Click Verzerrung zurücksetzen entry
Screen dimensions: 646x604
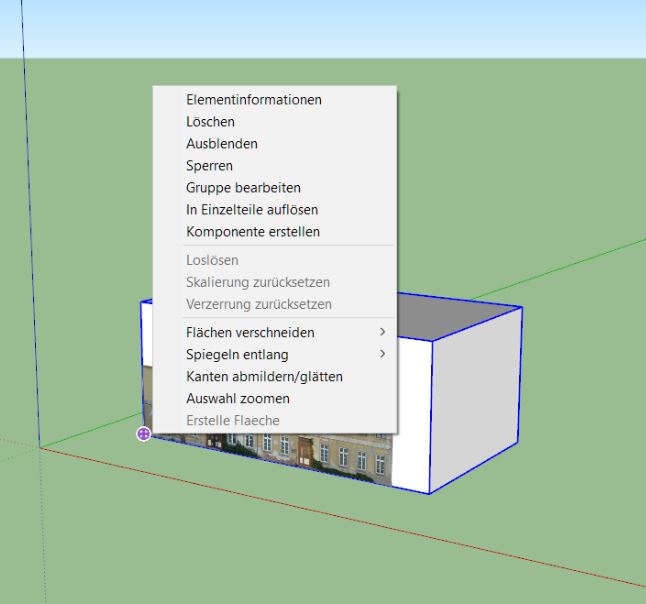(259, 304)
